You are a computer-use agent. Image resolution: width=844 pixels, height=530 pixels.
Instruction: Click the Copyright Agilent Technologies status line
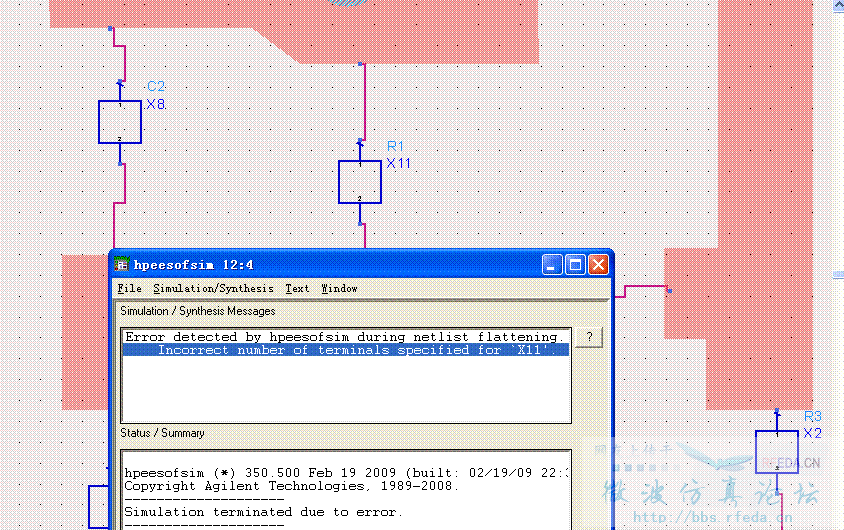(x=291, y=486)
